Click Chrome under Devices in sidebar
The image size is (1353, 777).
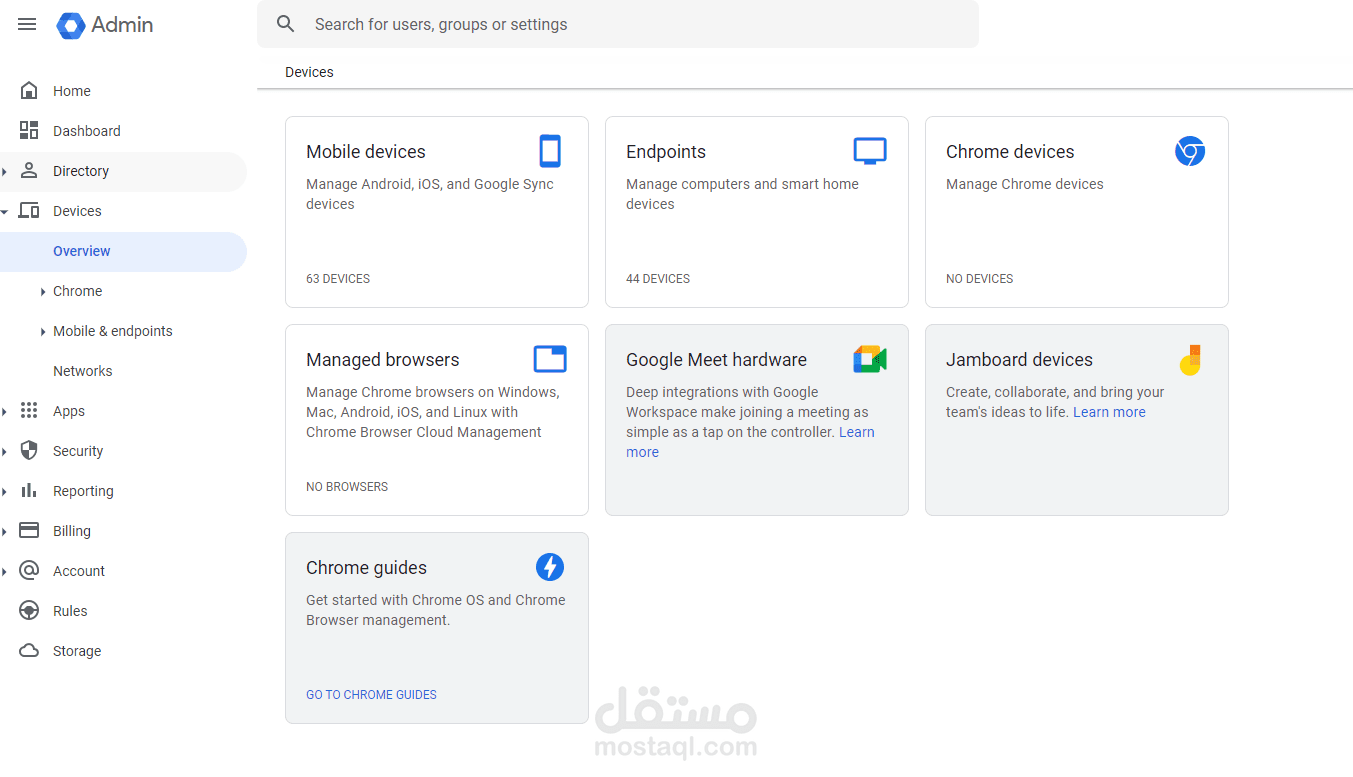77,291
